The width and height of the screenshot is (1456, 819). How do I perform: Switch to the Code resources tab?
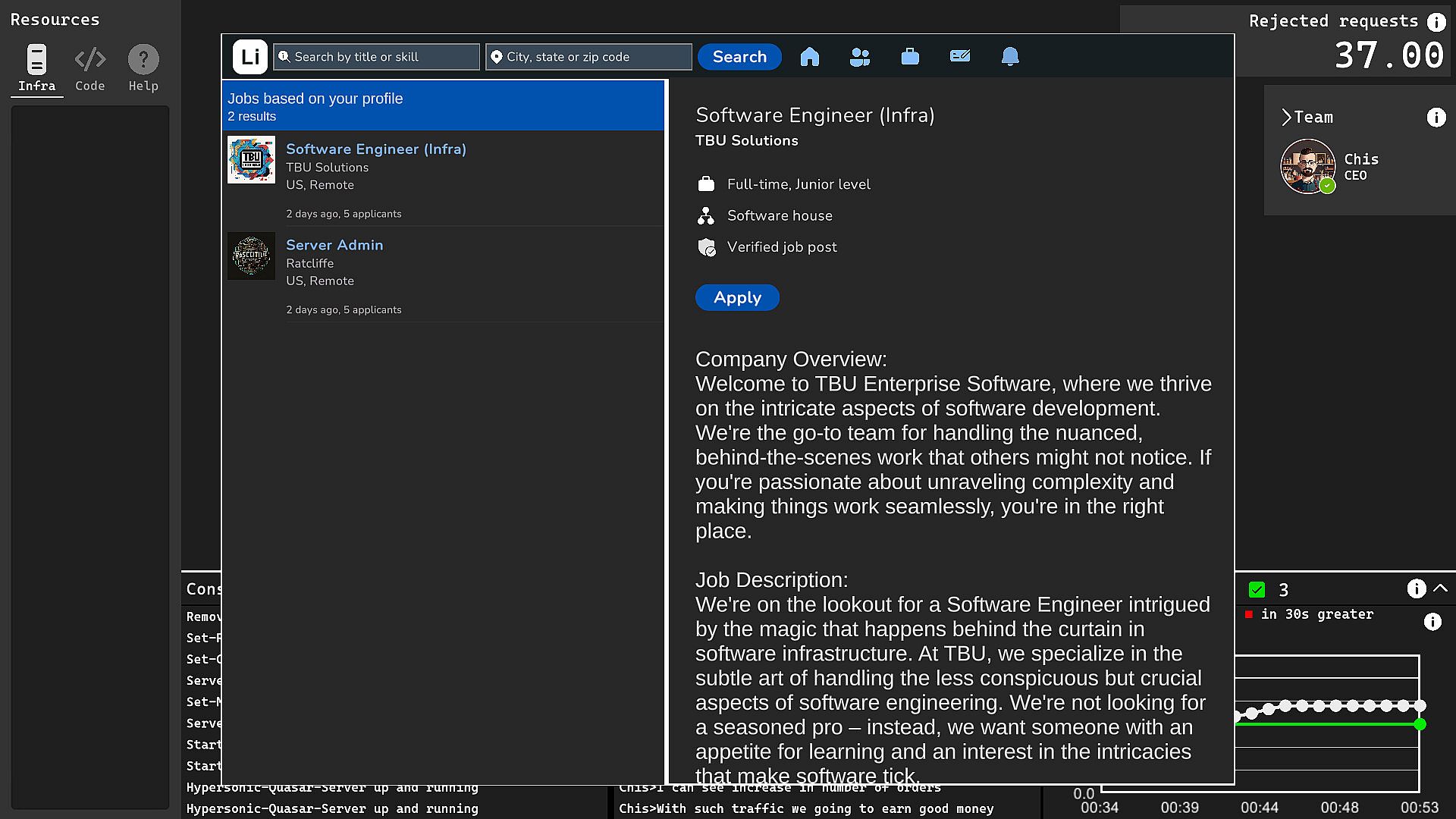(89, 68)
